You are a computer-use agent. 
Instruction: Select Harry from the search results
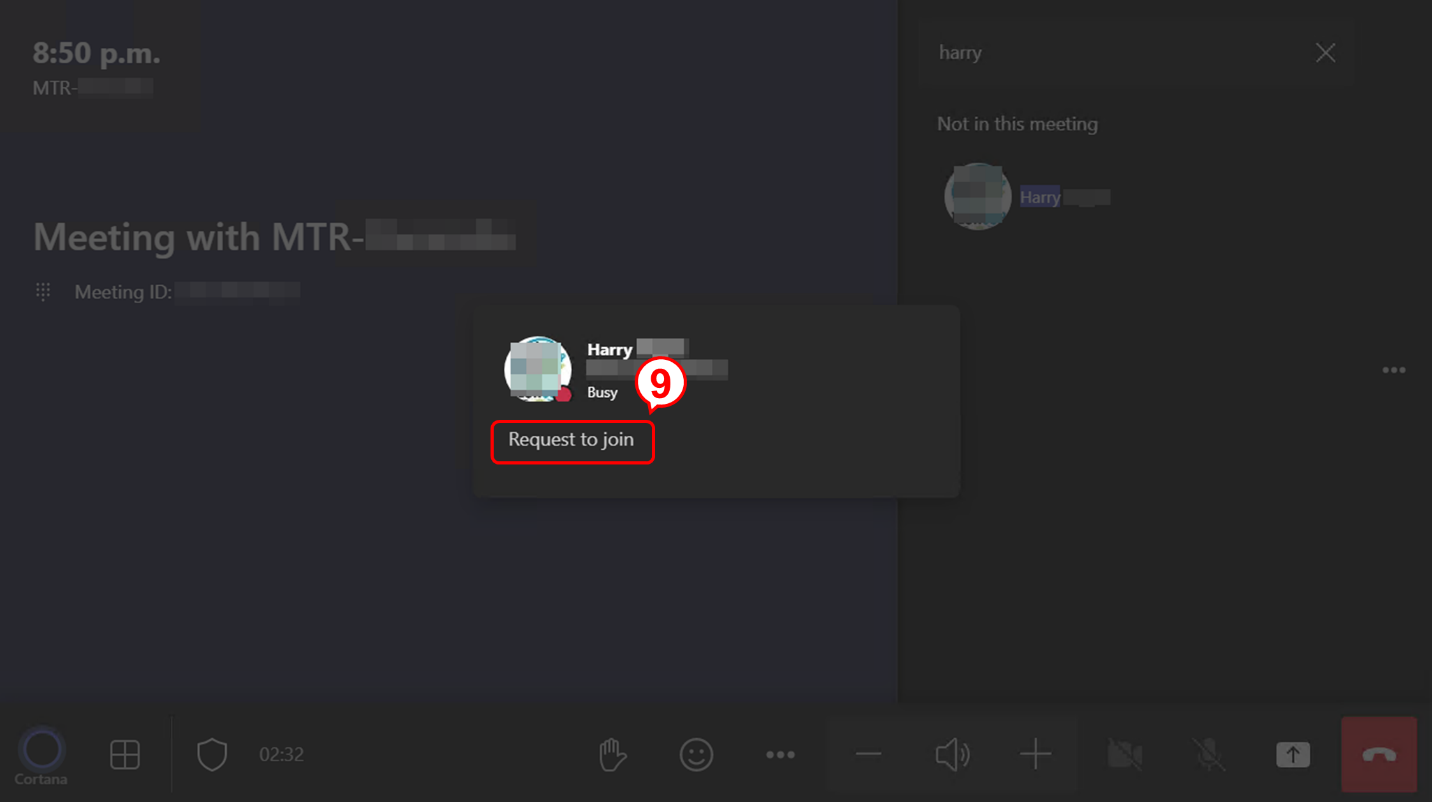[x=1040, y=197]
